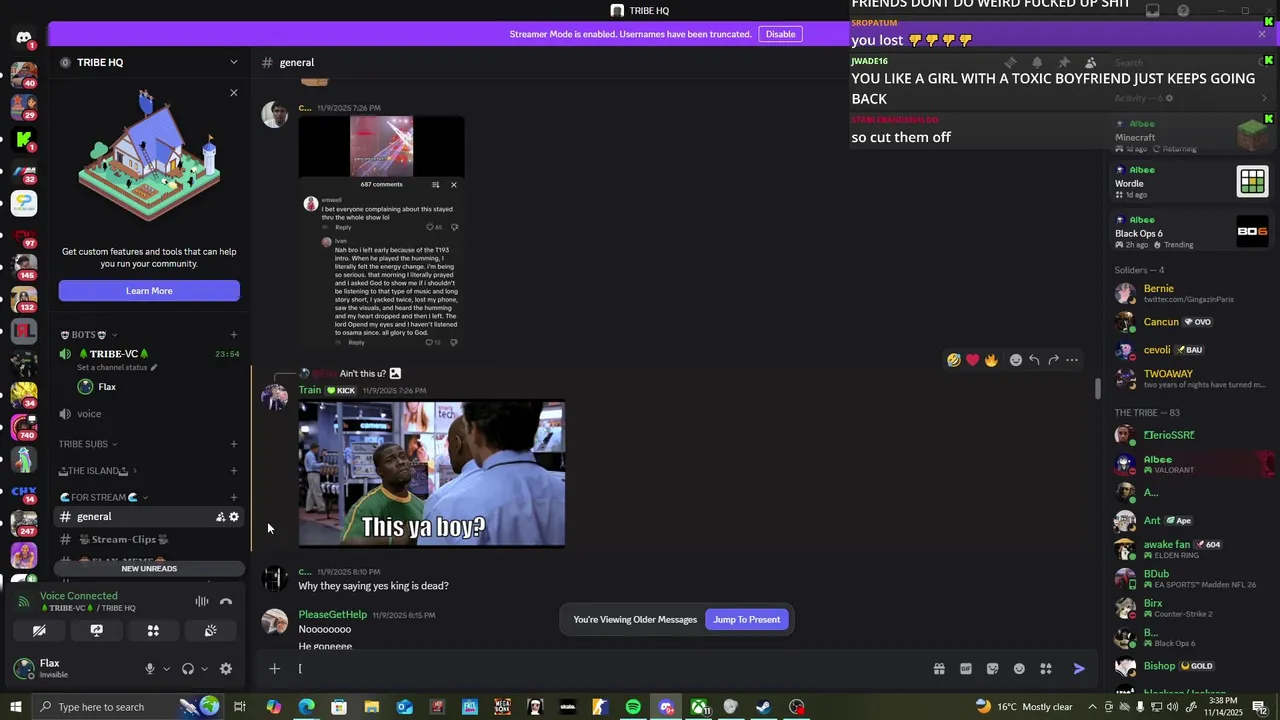This screenshot has height=720, width=1280.
Task: Dismiss the Streamer Mode banner
Action: point(1262,34)
